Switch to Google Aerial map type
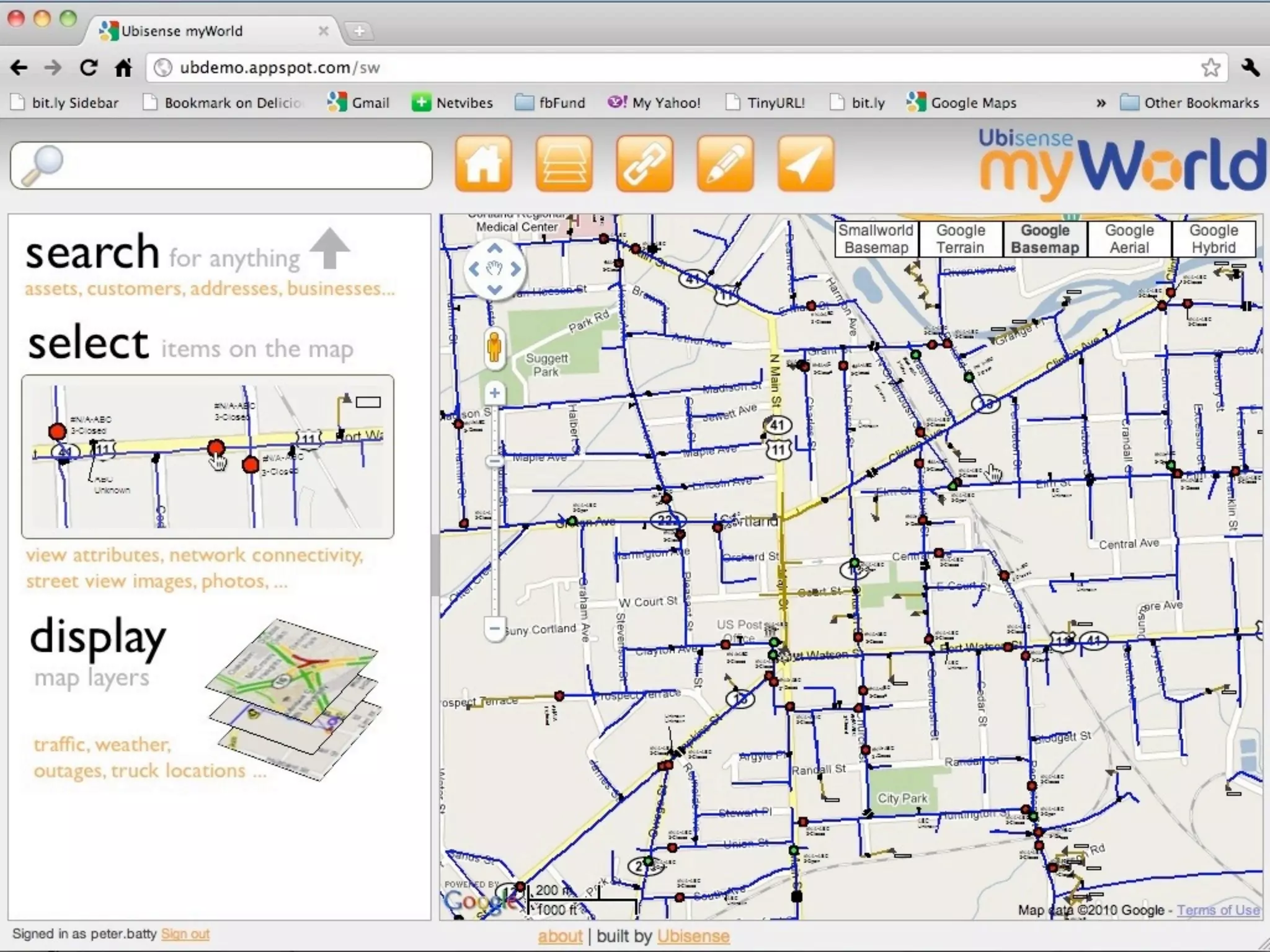The height and width of the screenshot is (952, 1270). coord(1129,239)
